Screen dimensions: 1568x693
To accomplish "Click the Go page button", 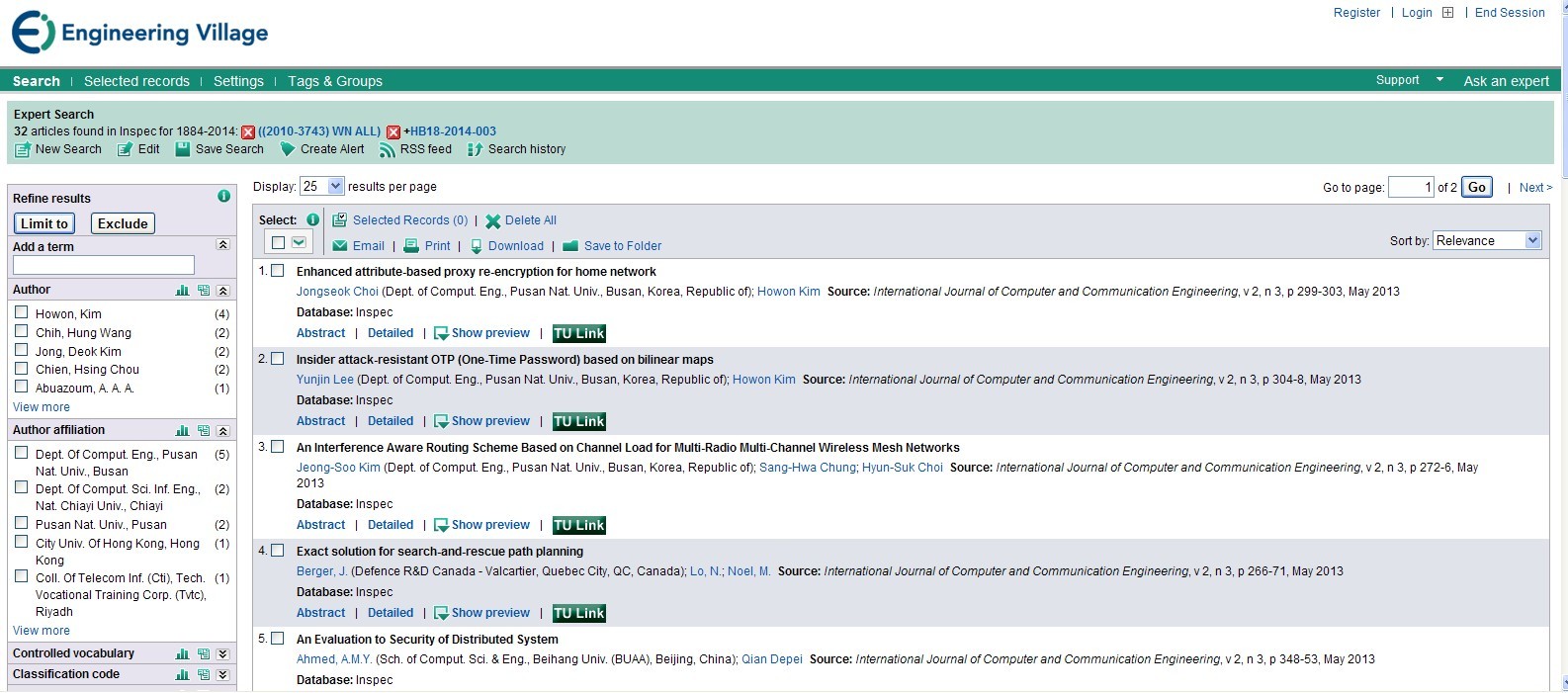I will 1477,187.
